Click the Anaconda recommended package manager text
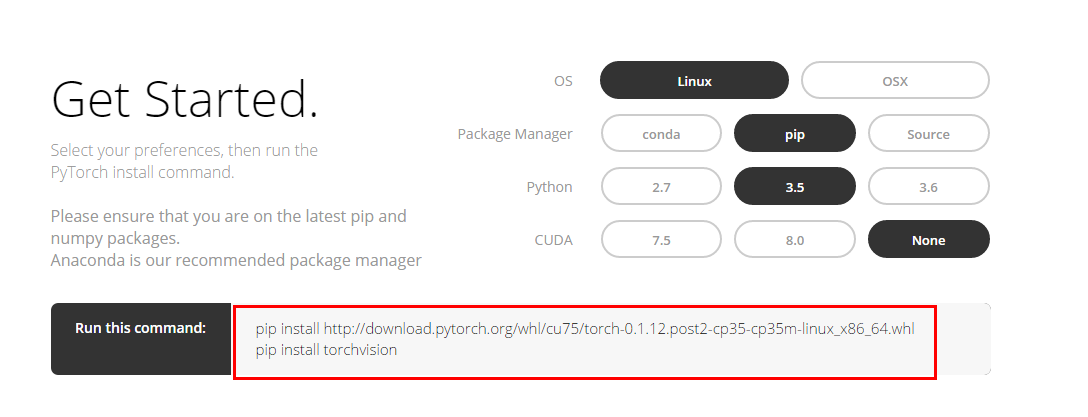 tap(236, 260)
